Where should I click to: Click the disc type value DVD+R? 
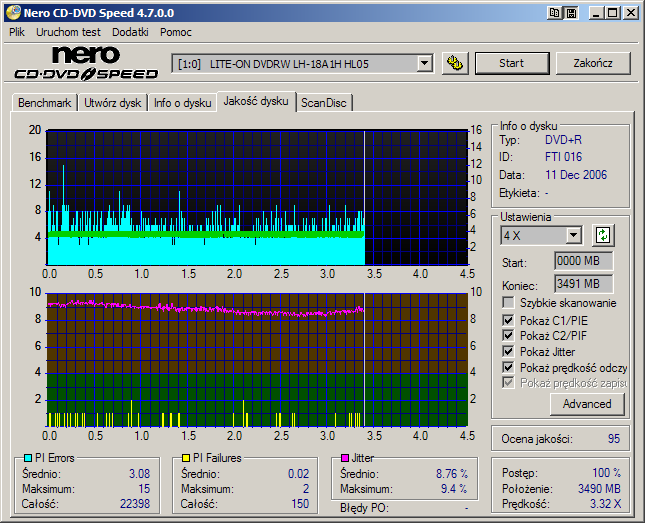564,140
